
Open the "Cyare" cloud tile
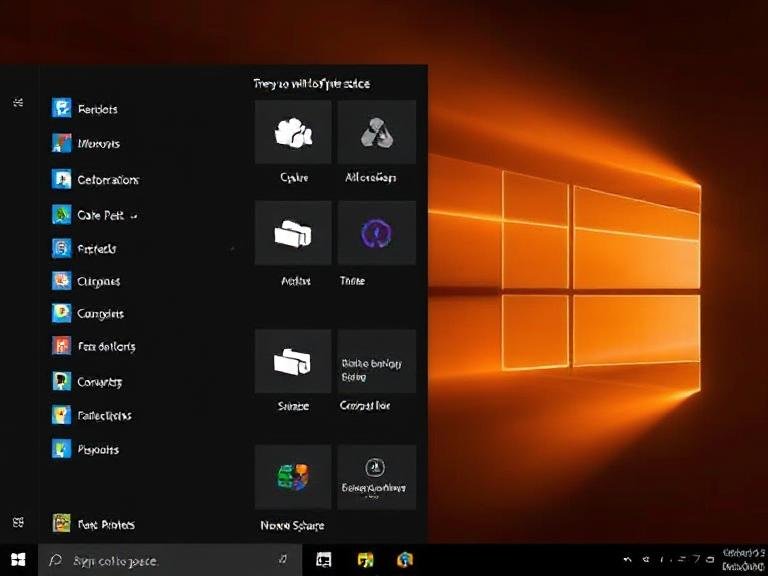[x=293, y=132]
